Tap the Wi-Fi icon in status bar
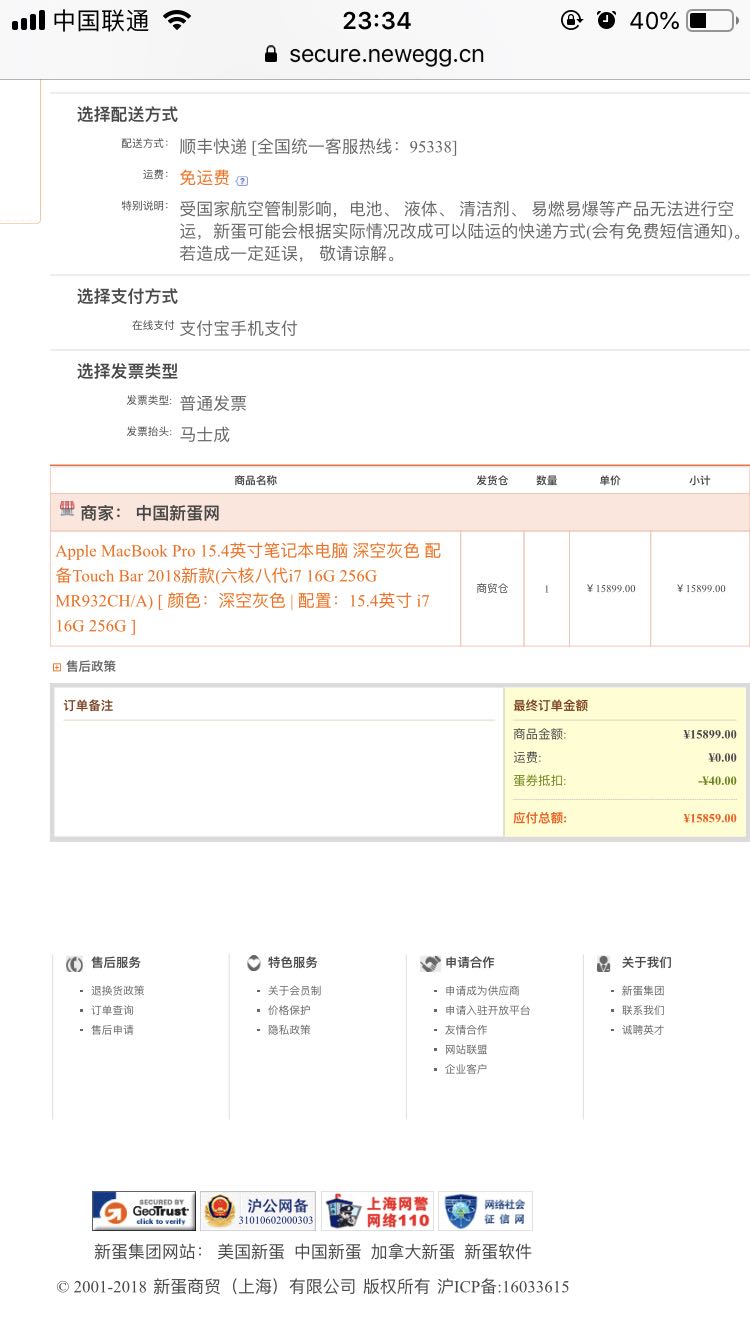This screenshot has width=750, height=1334. tap(177, 20)
